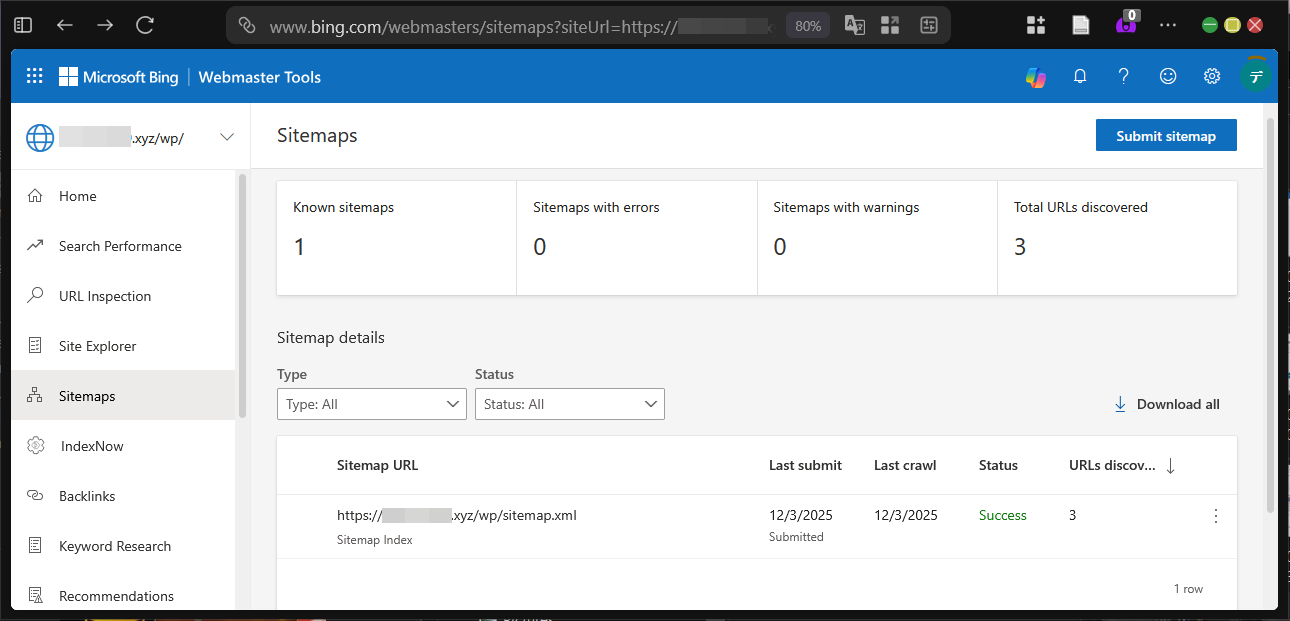
Task: Click the 80% zoom indicator
Action: pos(807,25)
